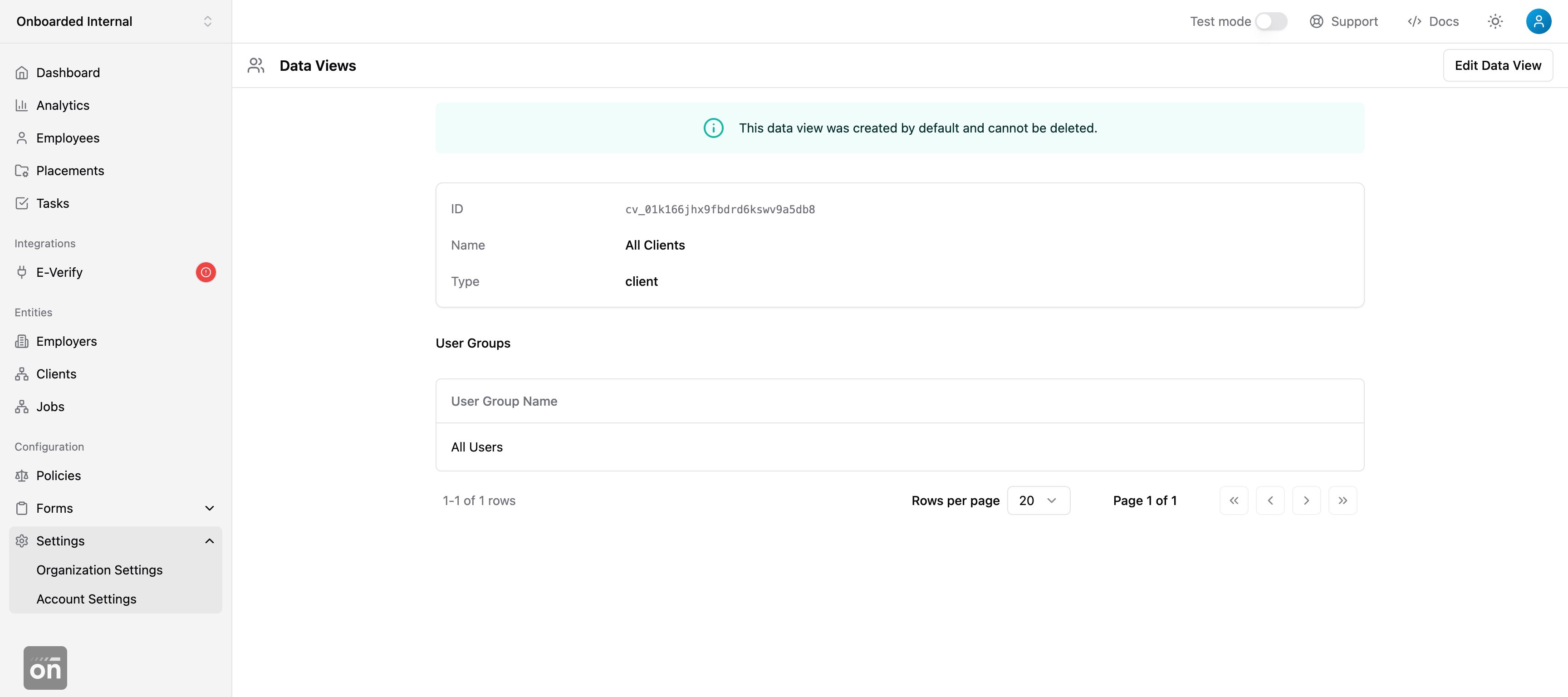Switch theme with the sun icon
Screen dimensions: 1568x697
click(x=1495, y=21)
